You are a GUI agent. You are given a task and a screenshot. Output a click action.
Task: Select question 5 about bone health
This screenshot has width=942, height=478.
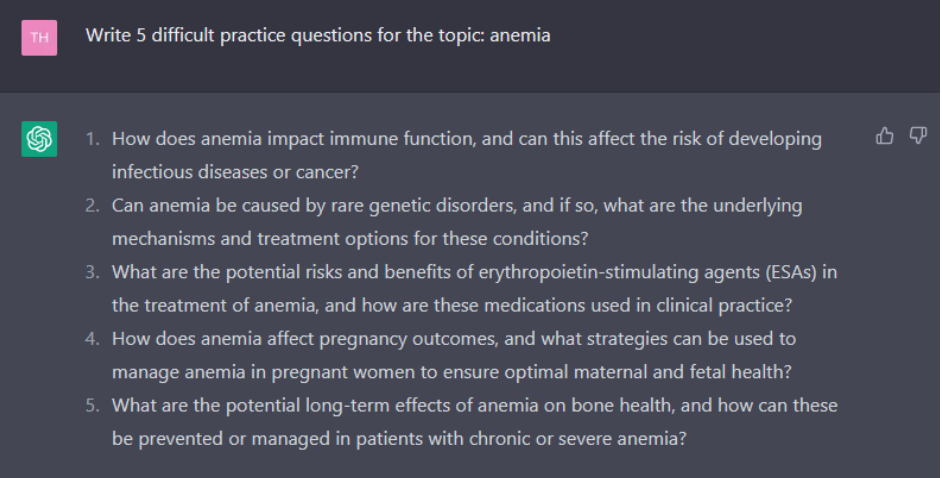click(475, 422)
